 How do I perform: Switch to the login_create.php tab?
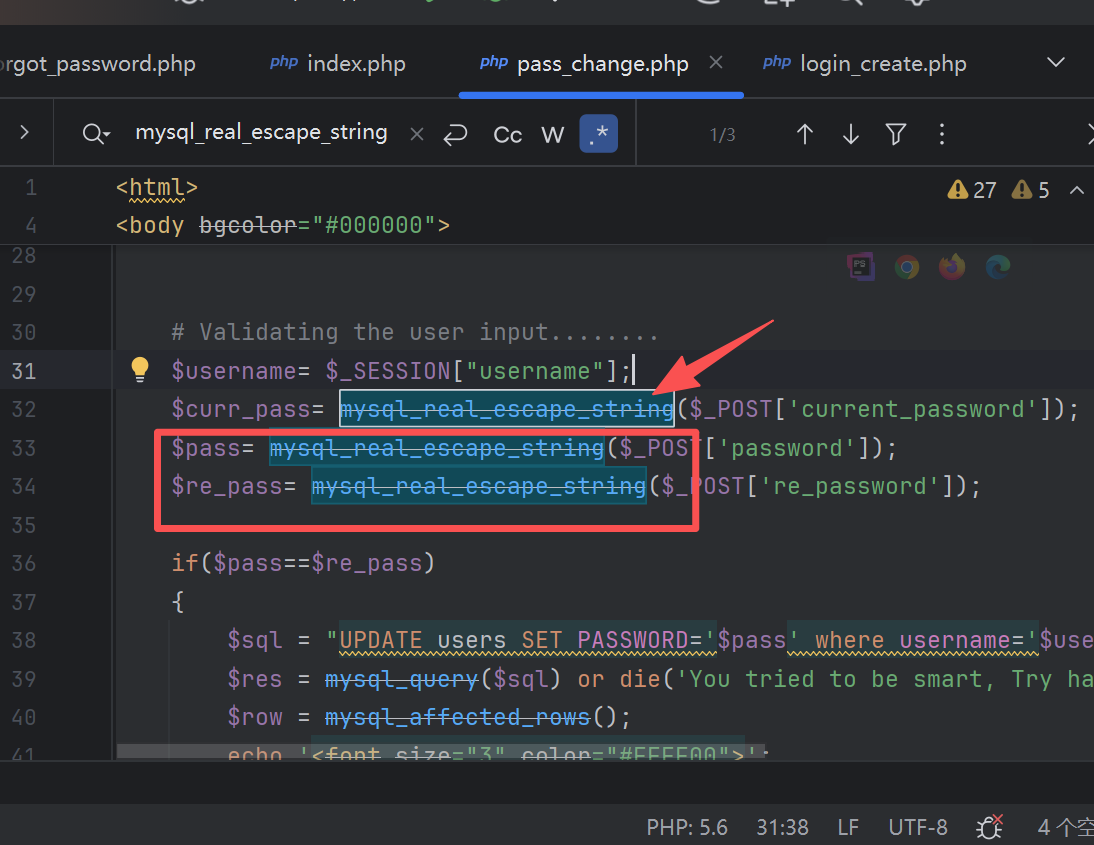click(x=865, y=63)
